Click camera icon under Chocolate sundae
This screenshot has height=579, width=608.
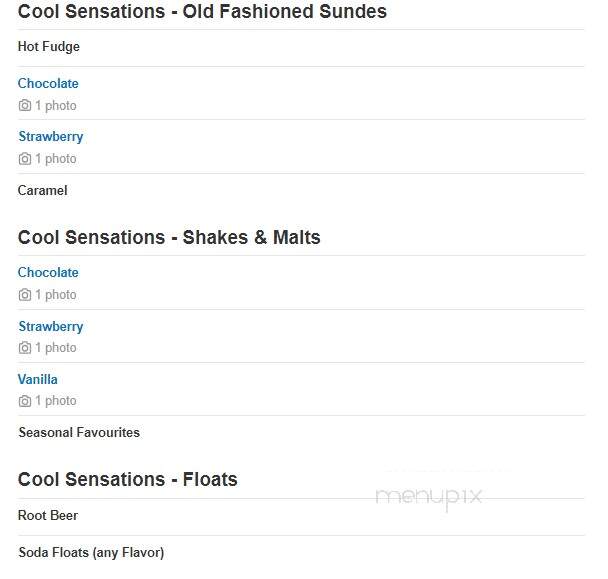[x=25, y=105]
